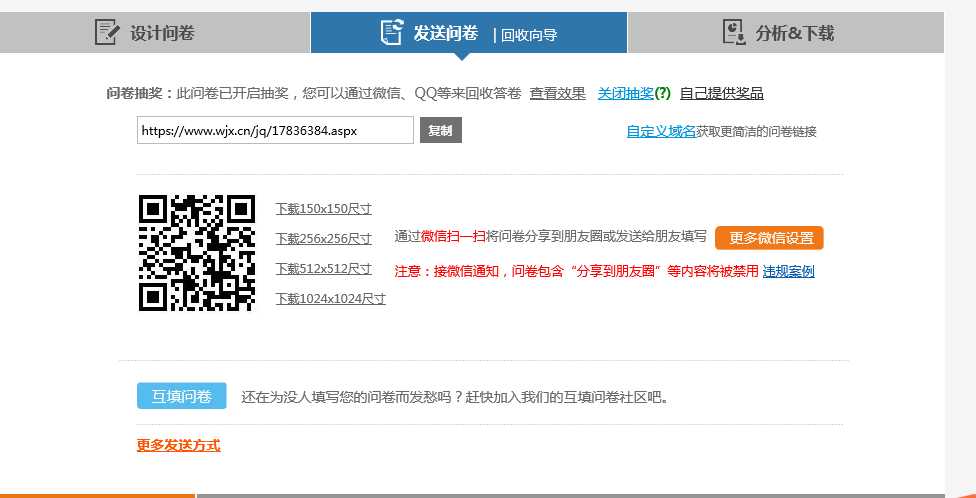Click the 复制 button
The width and height of the screenshot is (976, 498).
click(x=441, y=131)
